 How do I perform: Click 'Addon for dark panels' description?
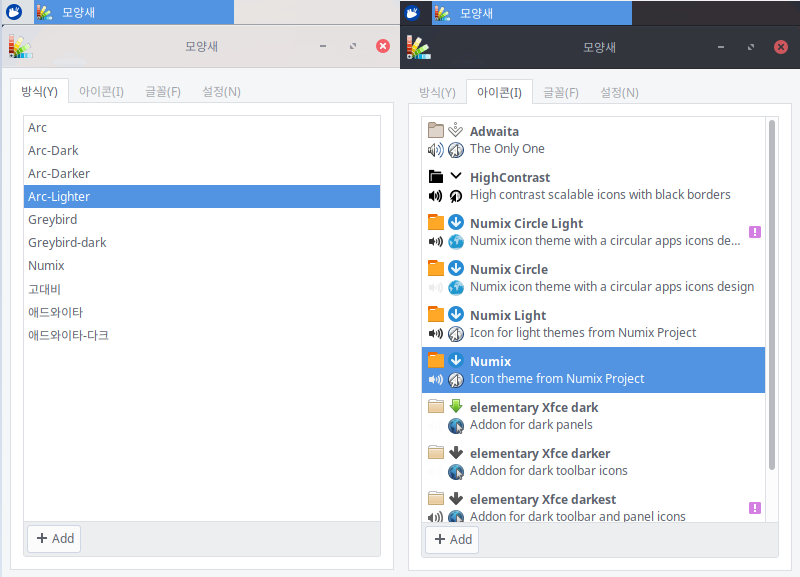(x=531, y=424)
